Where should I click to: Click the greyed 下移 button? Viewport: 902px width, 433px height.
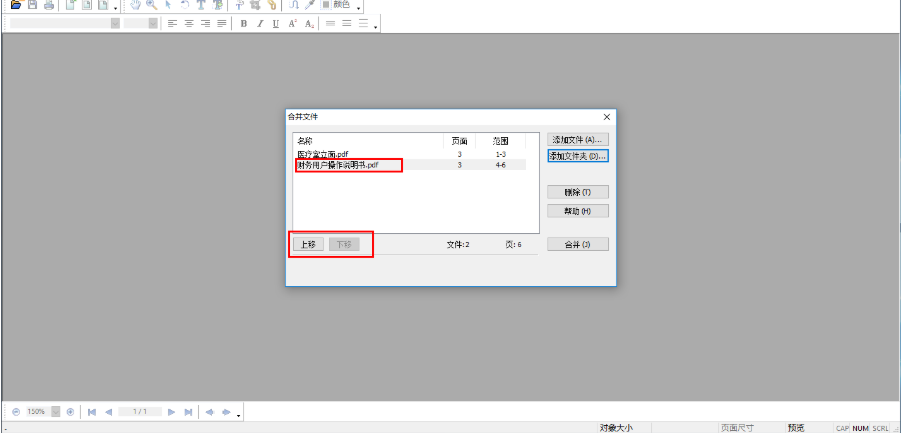[x=344, y=244]
